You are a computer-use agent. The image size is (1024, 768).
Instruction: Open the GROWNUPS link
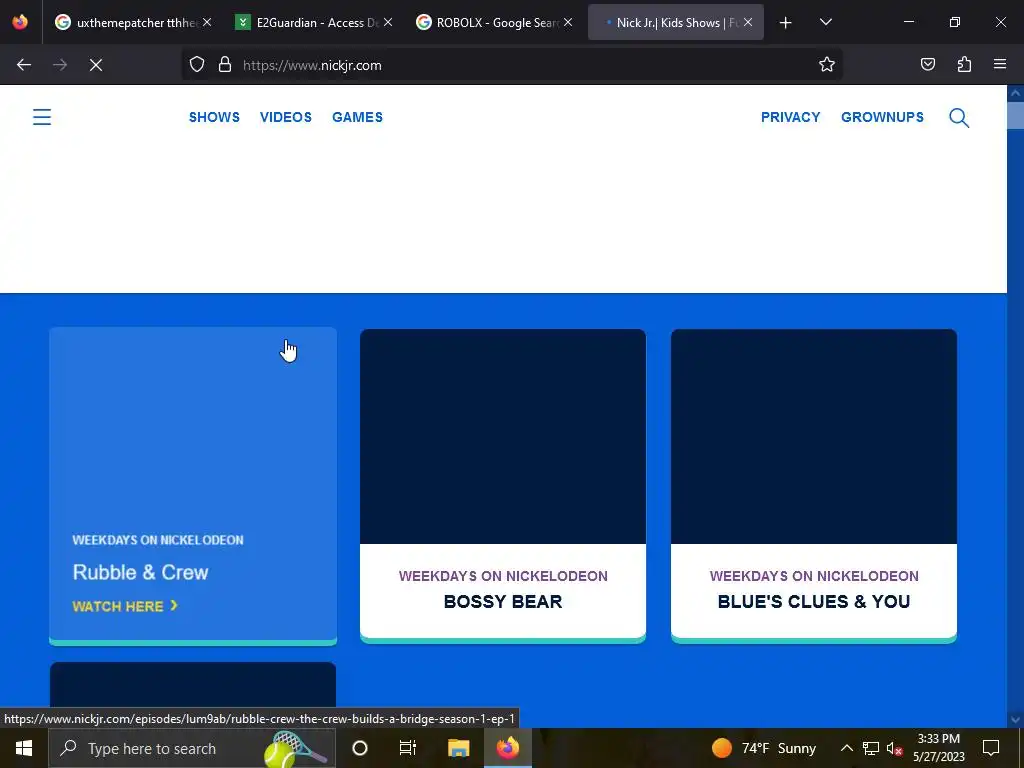click(882, 118)
